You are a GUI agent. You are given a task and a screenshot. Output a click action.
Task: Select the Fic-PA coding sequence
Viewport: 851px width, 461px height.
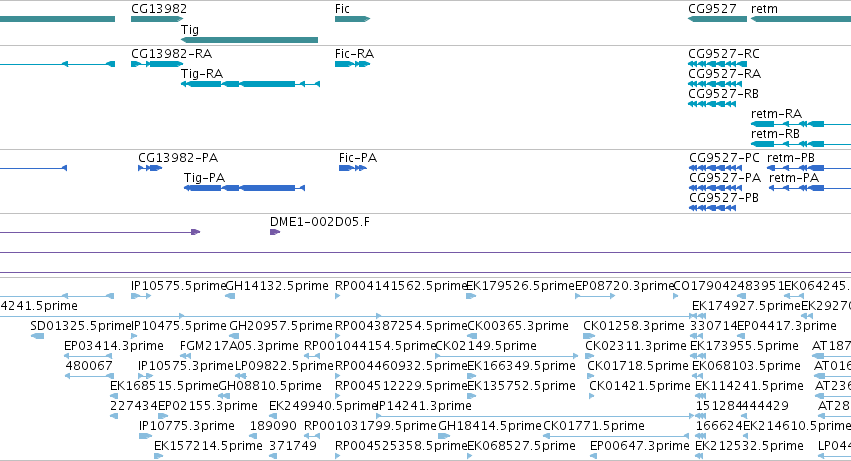(353, 168)
